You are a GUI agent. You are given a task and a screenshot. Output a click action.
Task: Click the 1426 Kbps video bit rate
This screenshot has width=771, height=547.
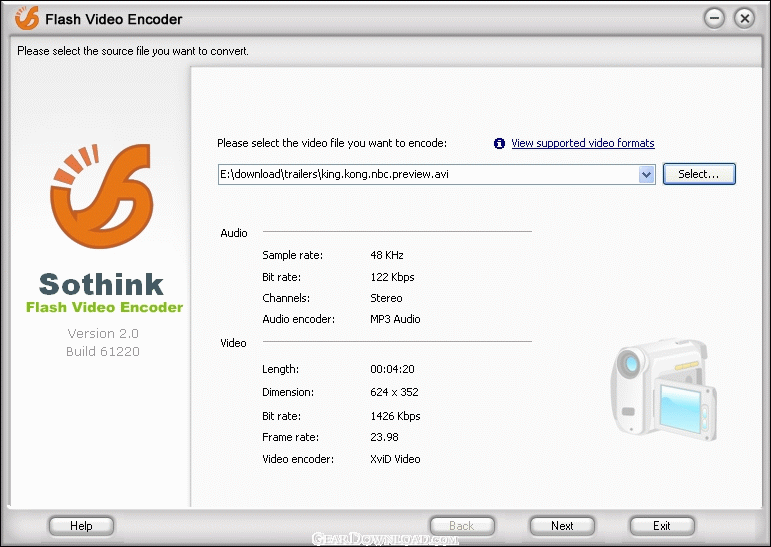click(x=395, y=416)
